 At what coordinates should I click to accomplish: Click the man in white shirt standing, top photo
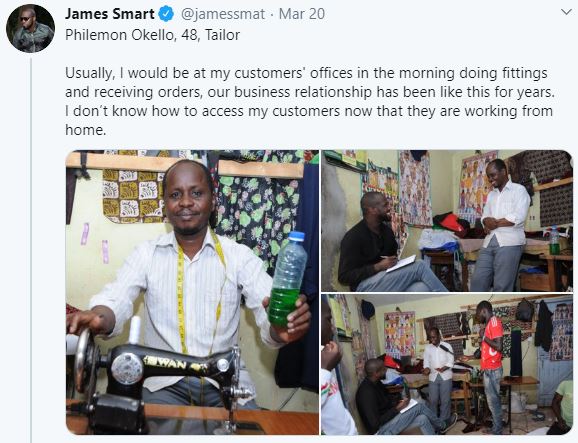click(x=501, y=225)
